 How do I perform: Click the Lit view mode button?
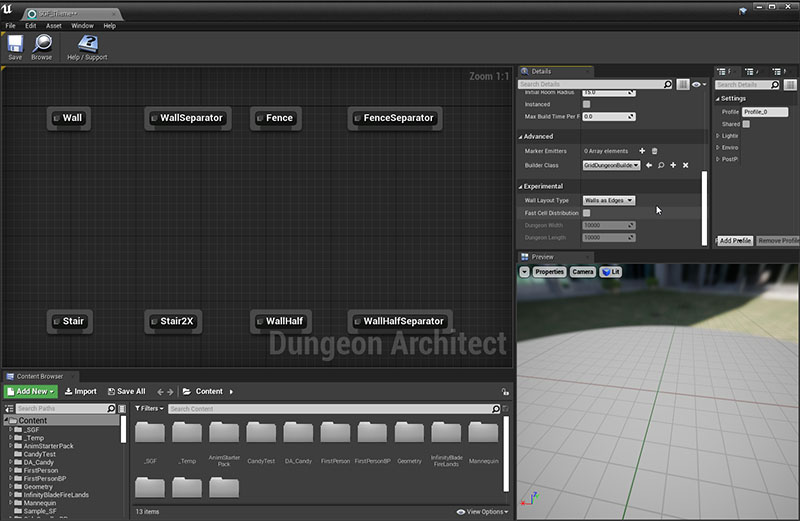click(x=611, y=272)
